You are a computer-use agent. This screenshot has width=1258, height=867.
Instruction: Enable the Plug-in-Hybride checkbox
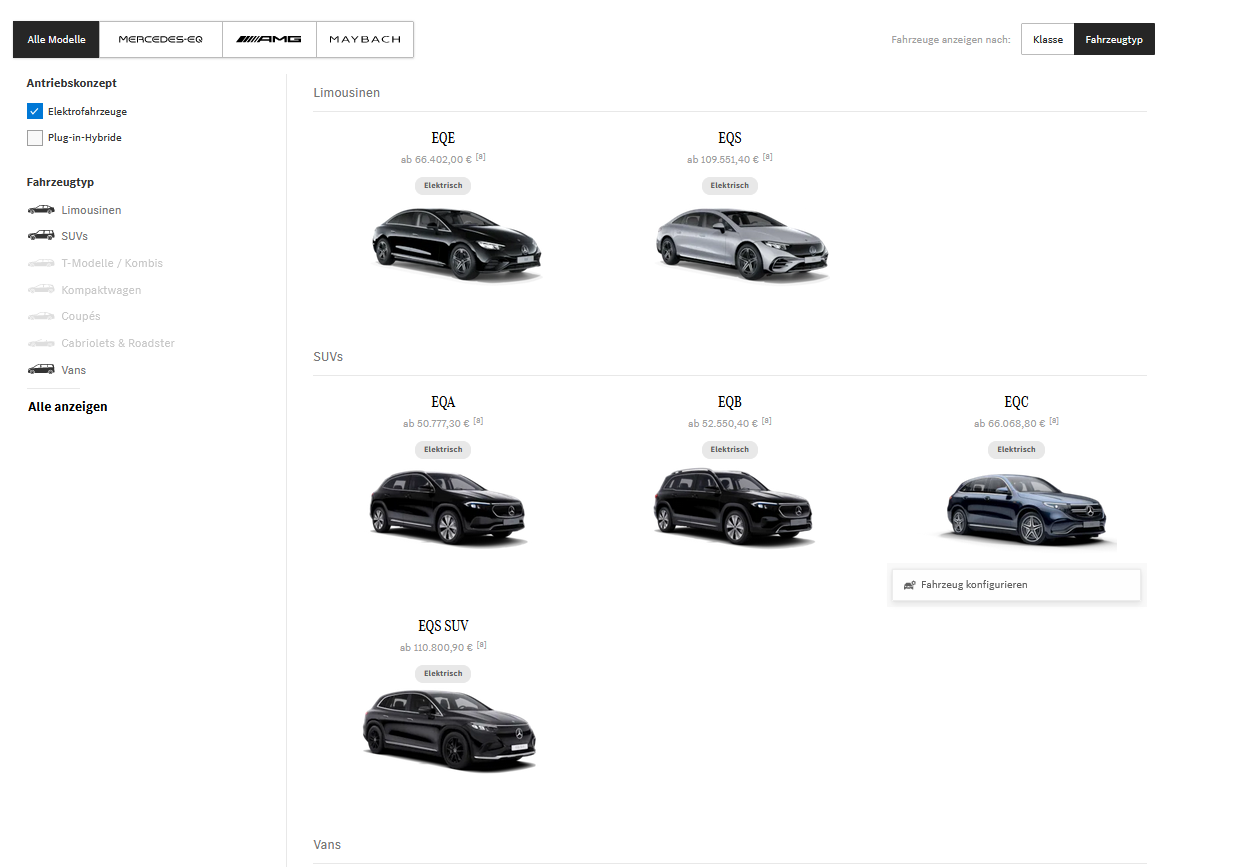tap(35, 138)
